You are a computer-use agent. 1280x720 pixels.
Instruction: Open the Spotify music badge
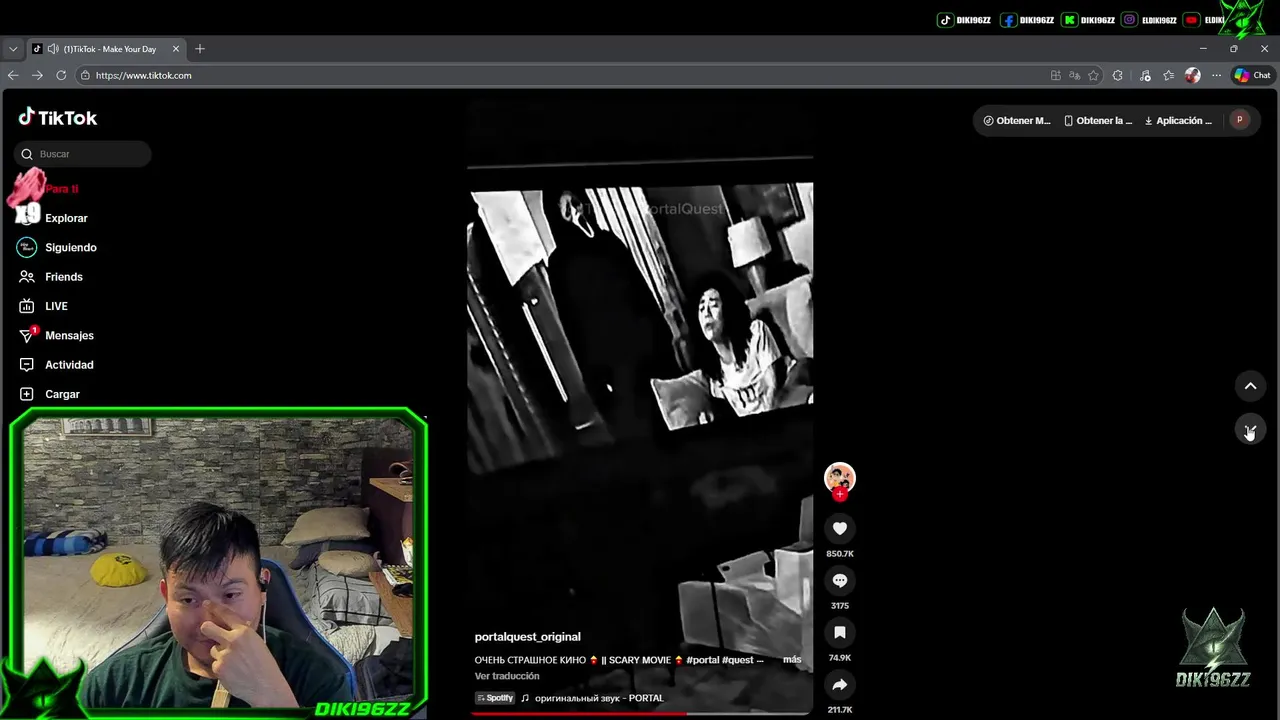pyautogui.click(x=495, y=698)
